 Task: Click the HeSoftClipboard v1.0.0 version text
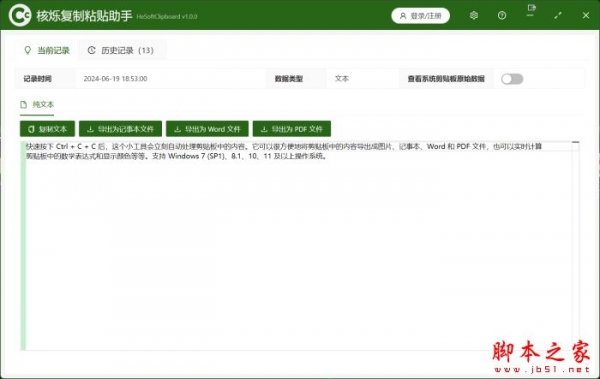pos(167,17)
